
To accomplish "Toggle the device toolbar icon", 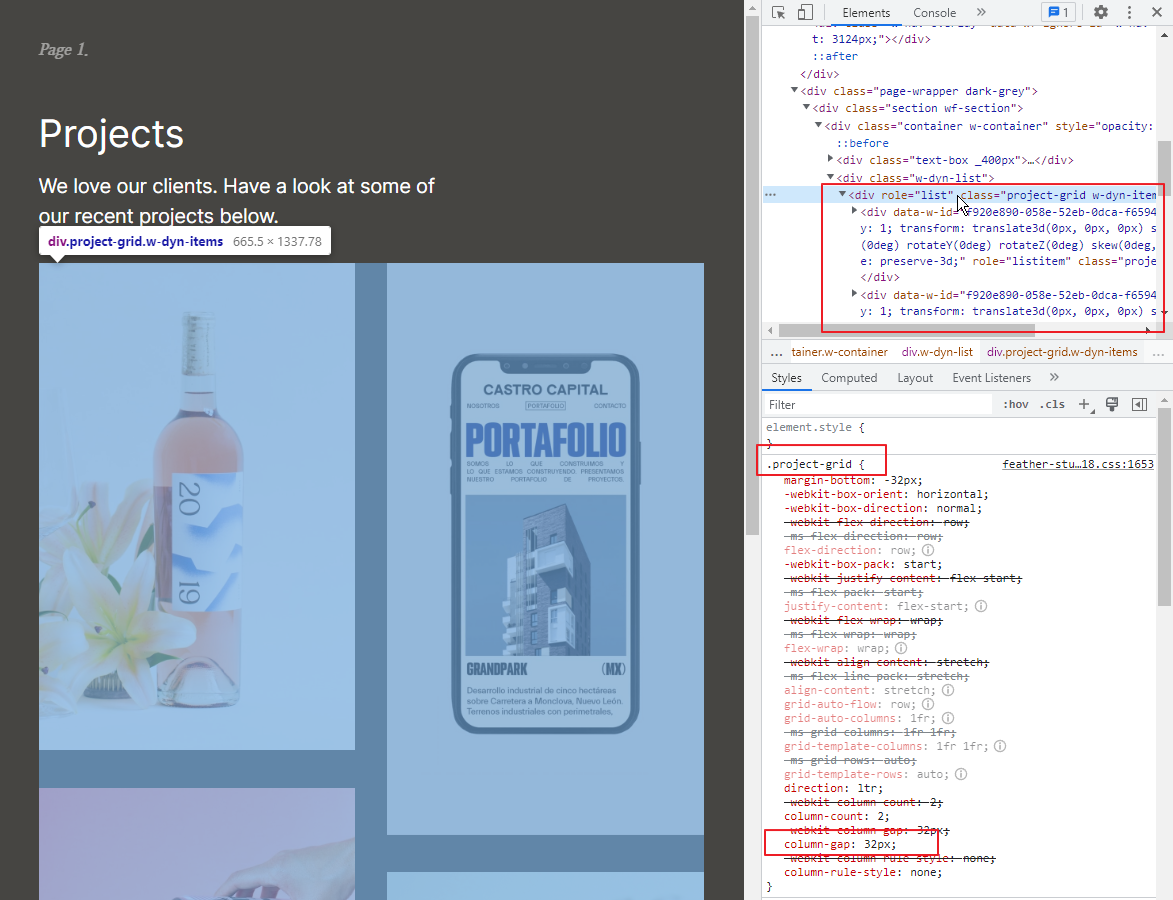I will [805, 12].
